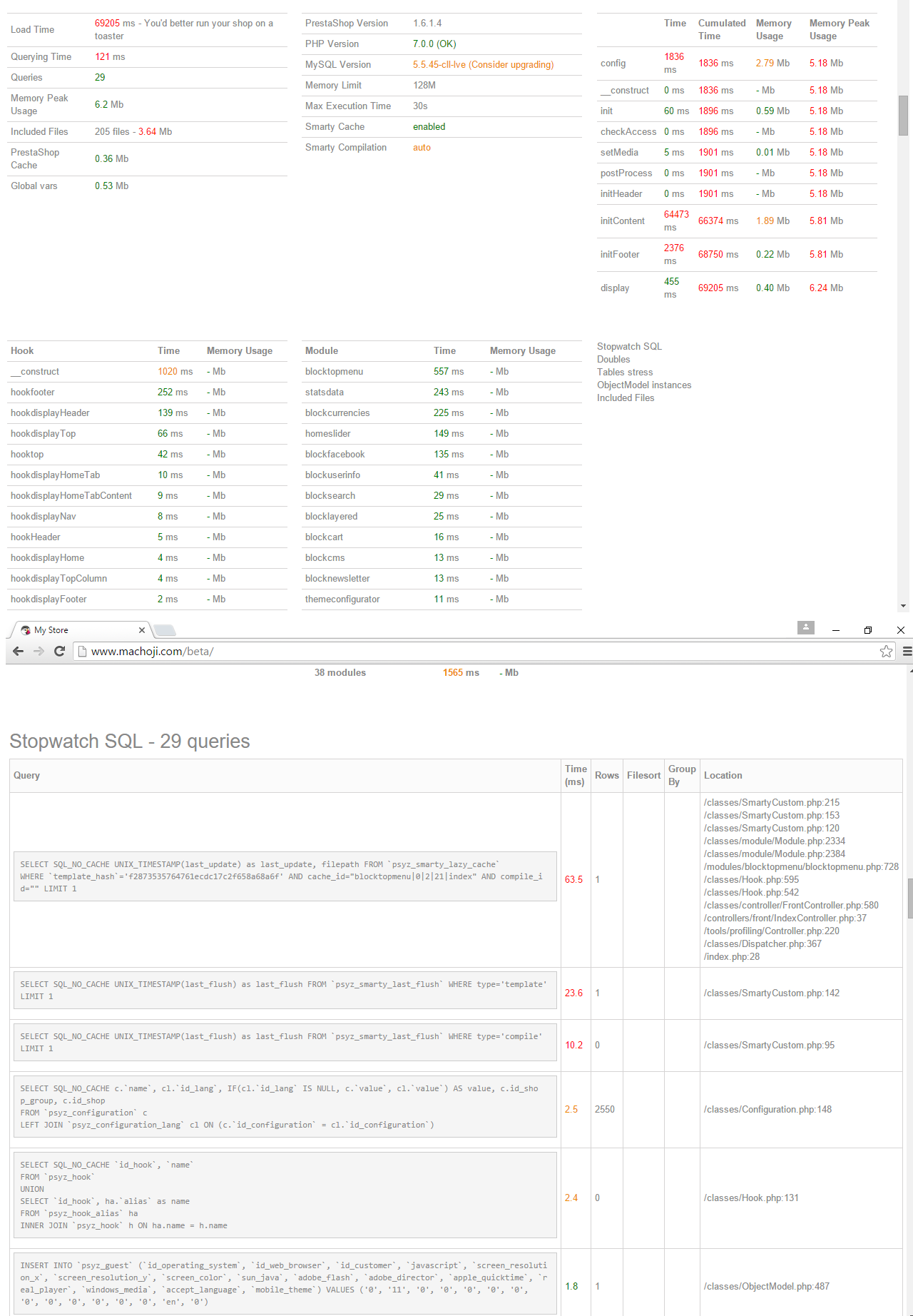
Task: Click the psyz_configuration SELECT query box
Action: coord(285,1107)
